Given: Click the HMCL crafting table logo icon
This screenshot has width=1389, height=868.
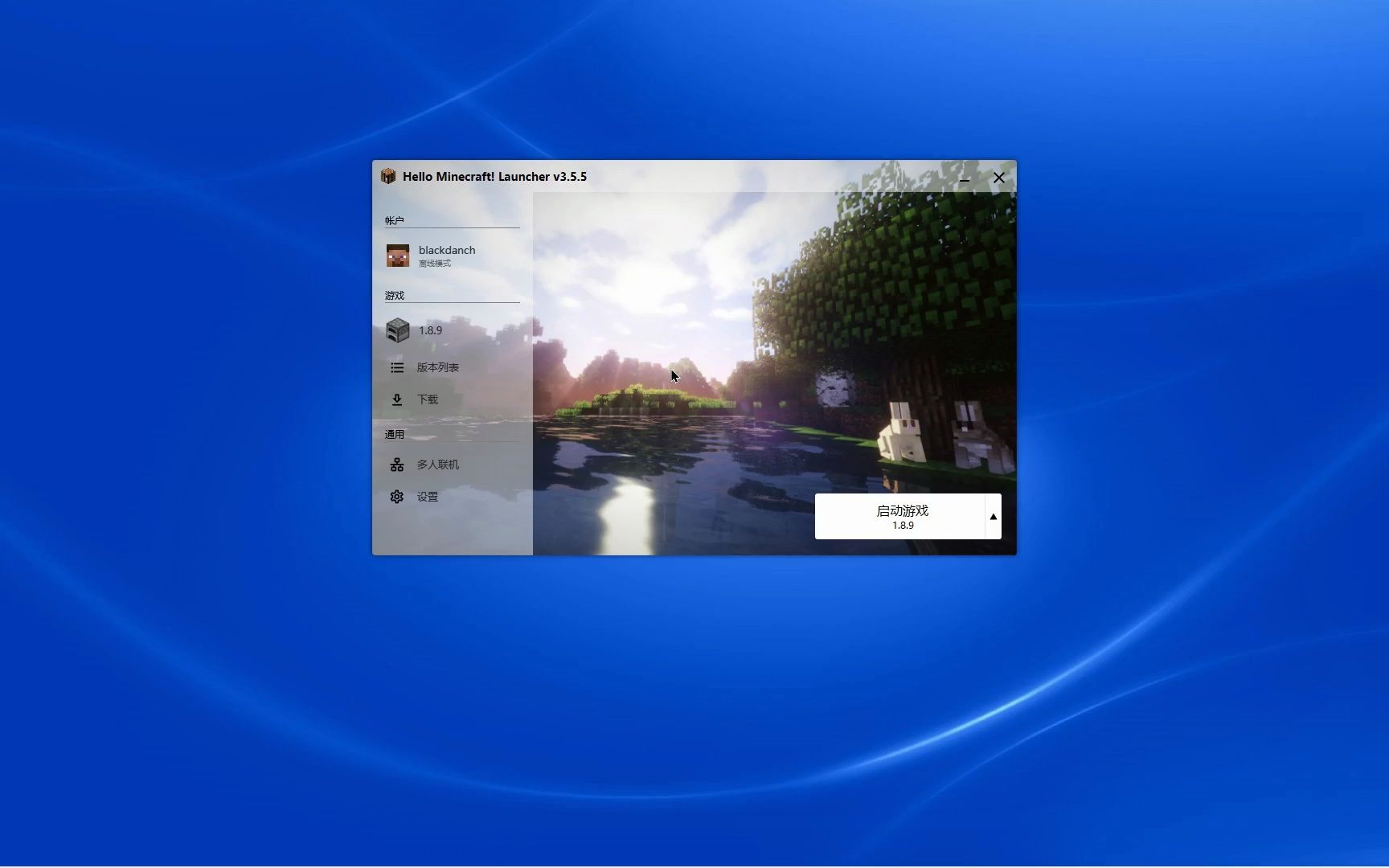Looking at the screenshot, I should pyautogui.click(x=388, y=177).
